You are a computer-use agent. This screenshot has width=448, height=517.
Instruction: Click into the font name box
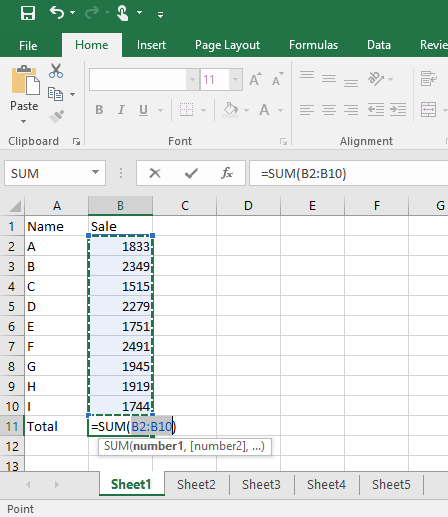138,79
